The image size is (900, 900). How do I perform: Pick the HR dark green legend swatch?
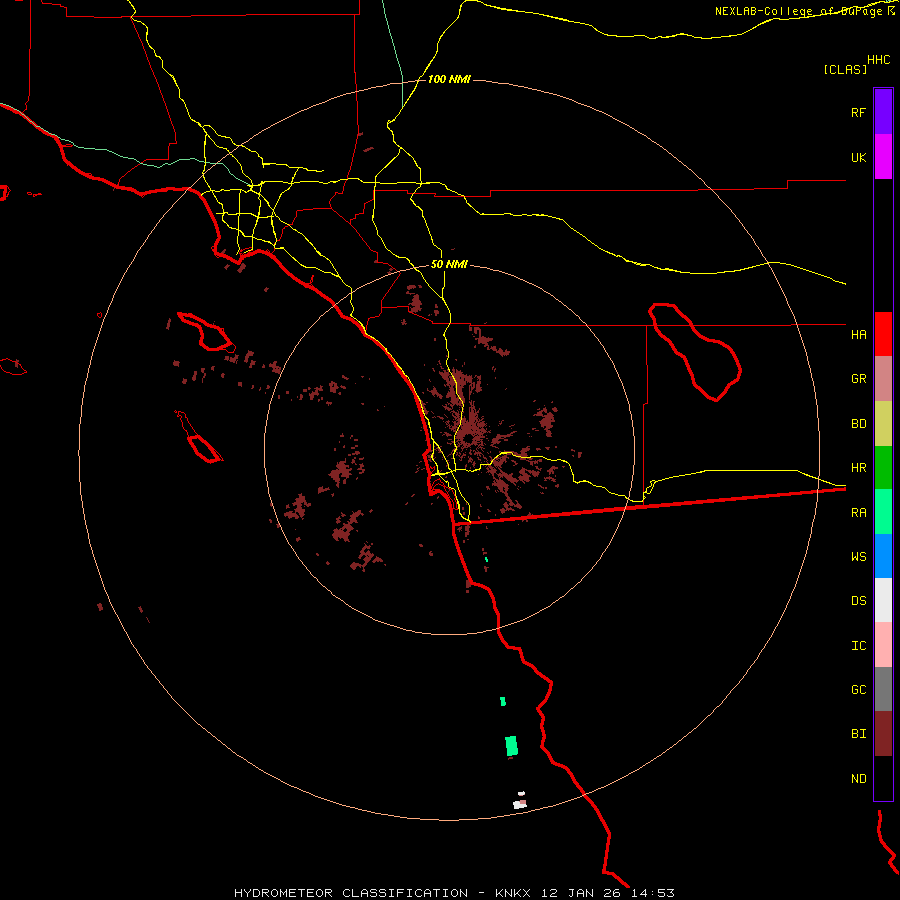(883, 467)
